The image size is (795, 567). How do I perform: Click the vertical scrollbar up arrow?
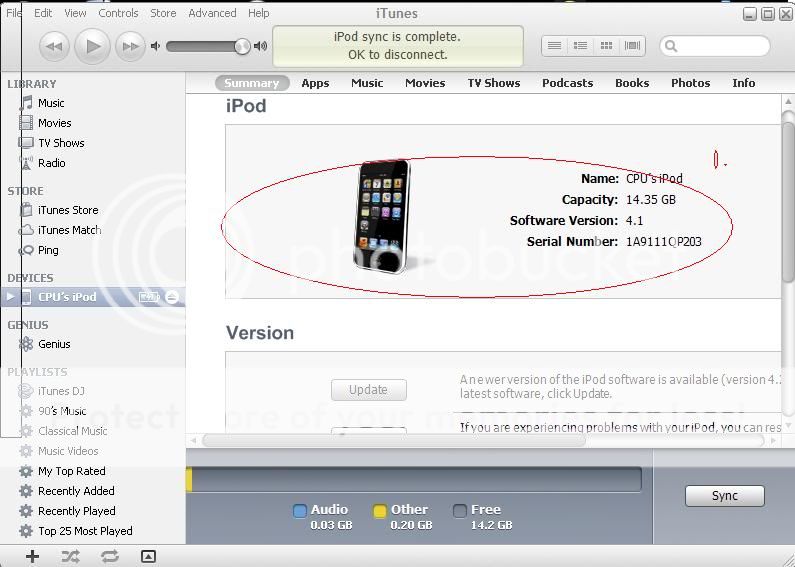click(788, 101)
